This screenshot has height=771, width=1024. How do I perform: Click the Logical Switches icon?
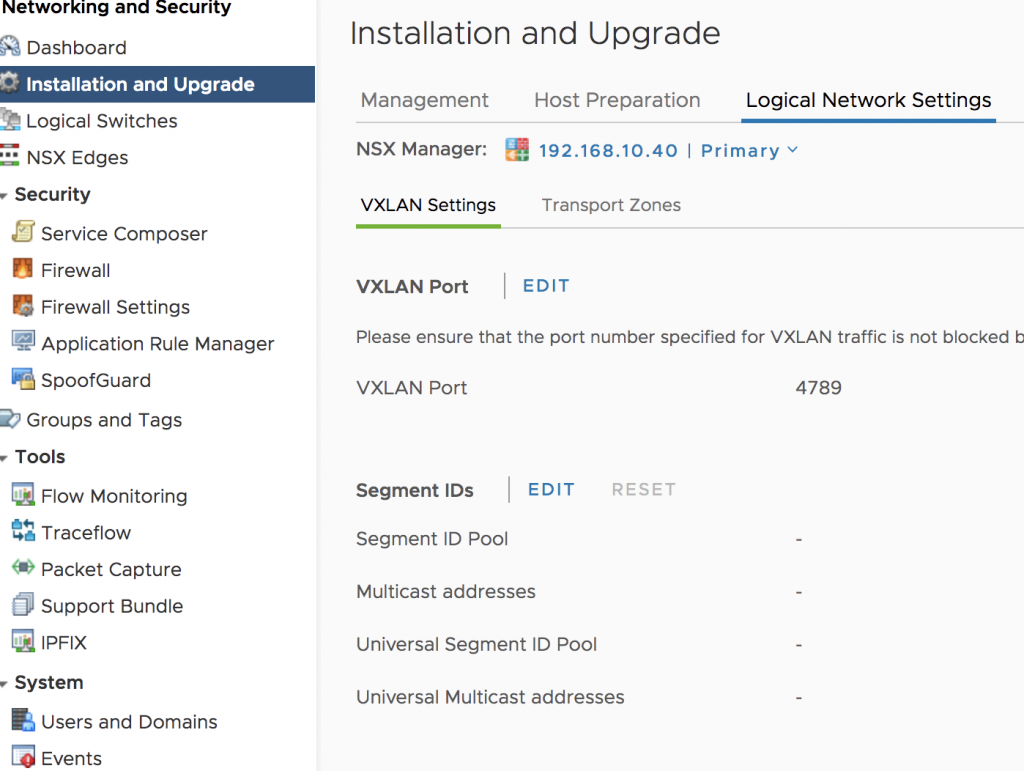10,119
